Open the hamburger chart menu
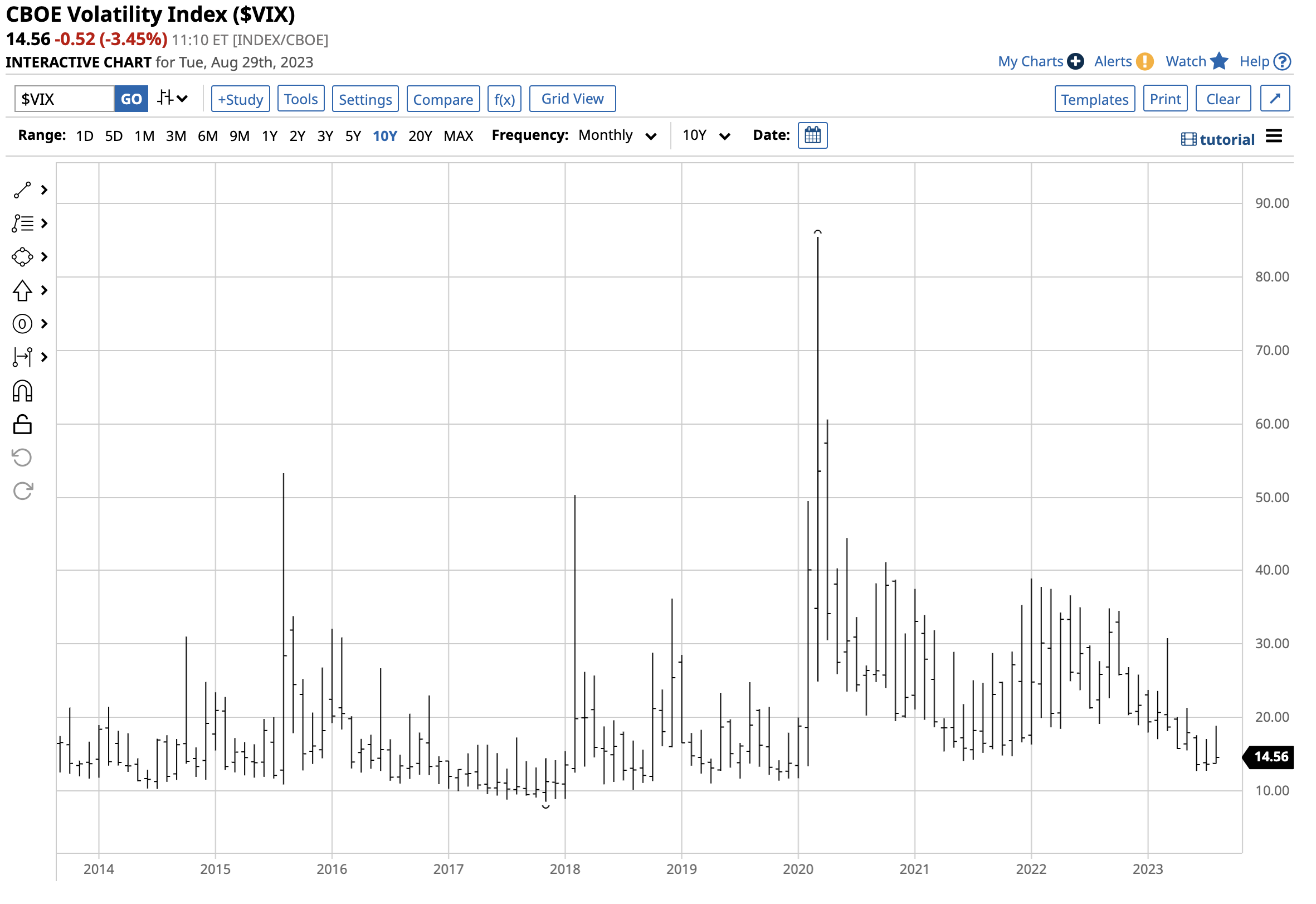This screenshot has height=904, width=1316. click(1275, 137)
